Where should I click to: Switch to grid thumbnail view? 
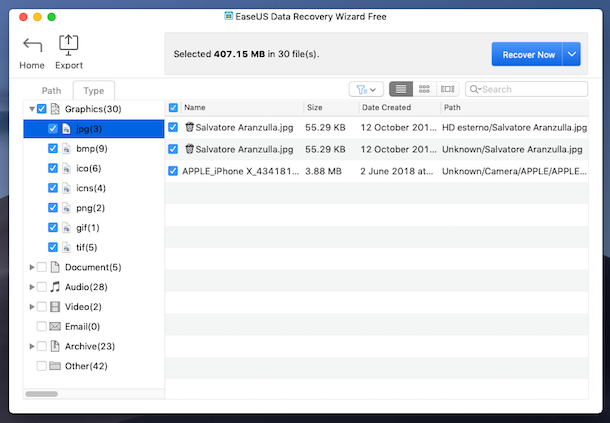424,89
